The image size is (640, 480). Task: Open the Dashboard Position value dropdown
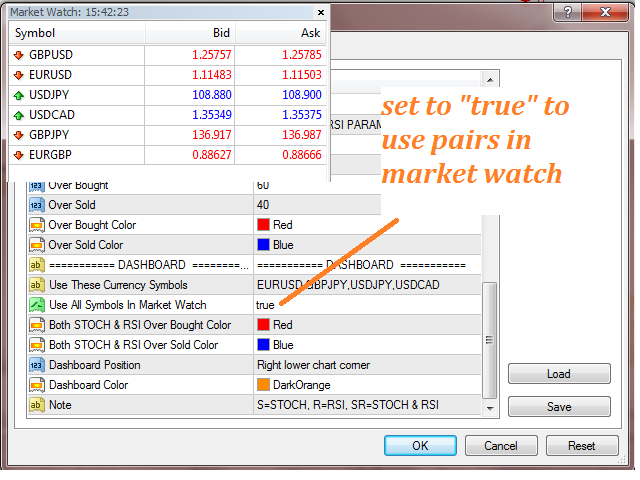pos(367,365)
